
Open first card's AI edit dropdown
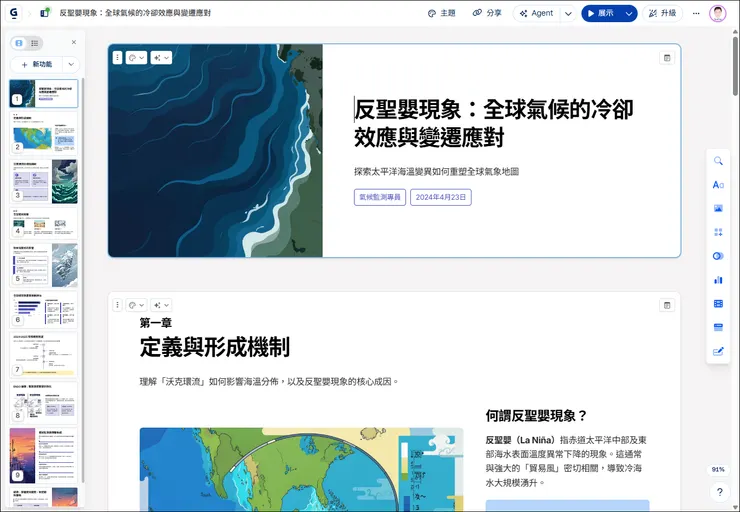point(161,58)
